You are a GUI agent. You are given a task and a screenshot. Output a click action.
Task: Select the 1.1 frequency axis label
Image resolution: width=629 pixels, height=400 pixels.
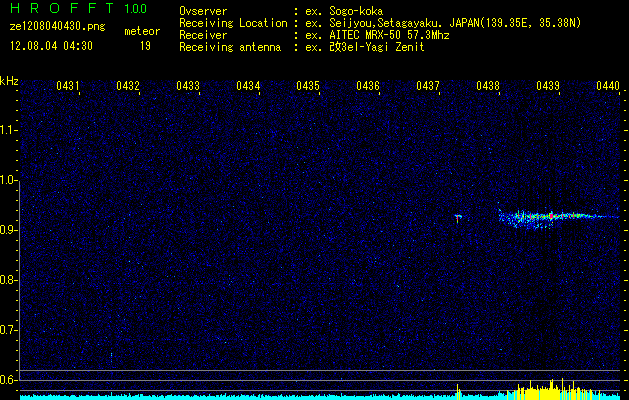pyautogui.click(x=9, y=130)
